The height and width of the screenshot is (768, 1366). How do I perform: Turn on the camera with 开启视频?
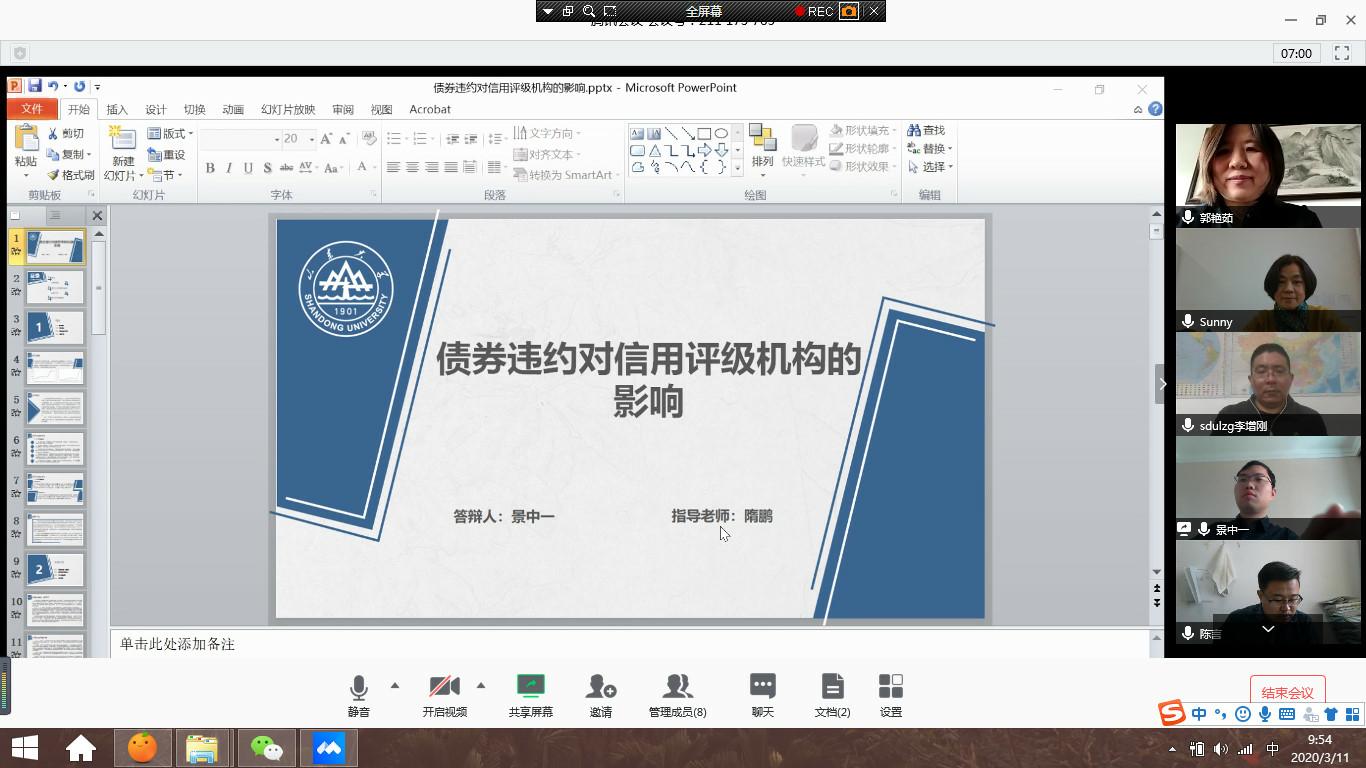[x=444, y=687]
